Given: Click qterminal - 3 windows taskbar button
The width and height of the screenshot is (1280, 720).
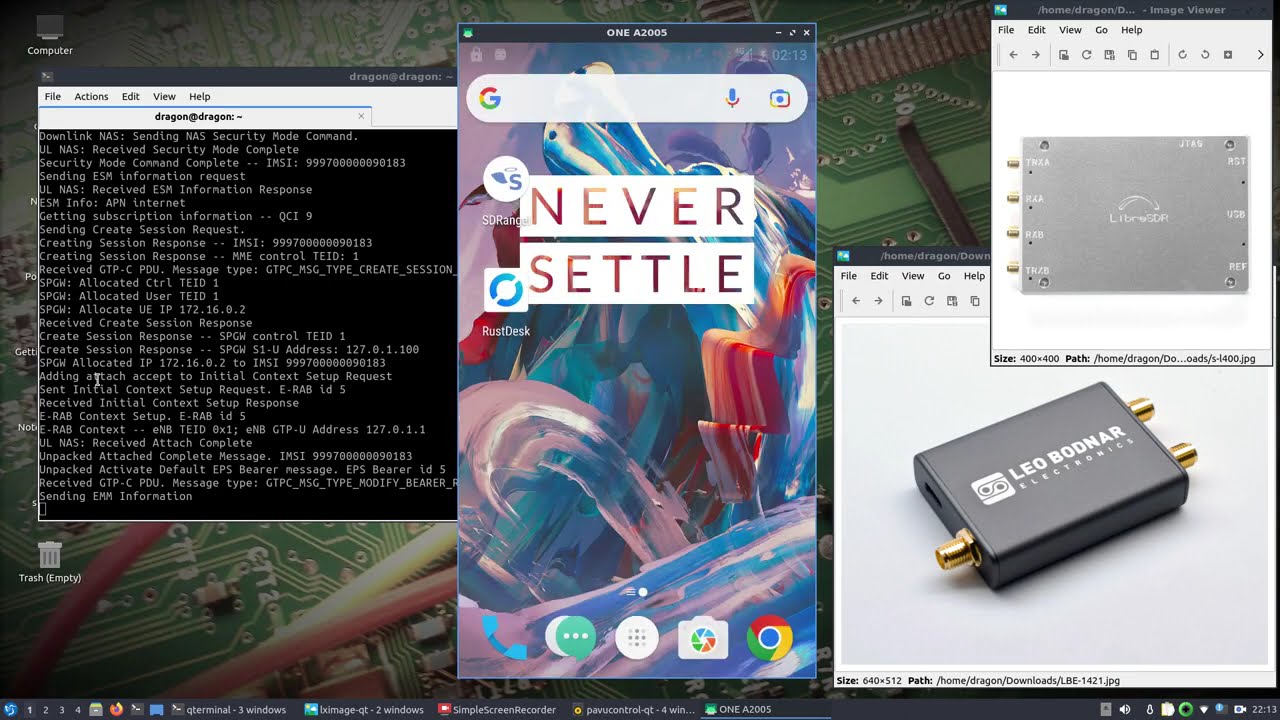Looking at the screenshot, I should (x=229, y=710).
